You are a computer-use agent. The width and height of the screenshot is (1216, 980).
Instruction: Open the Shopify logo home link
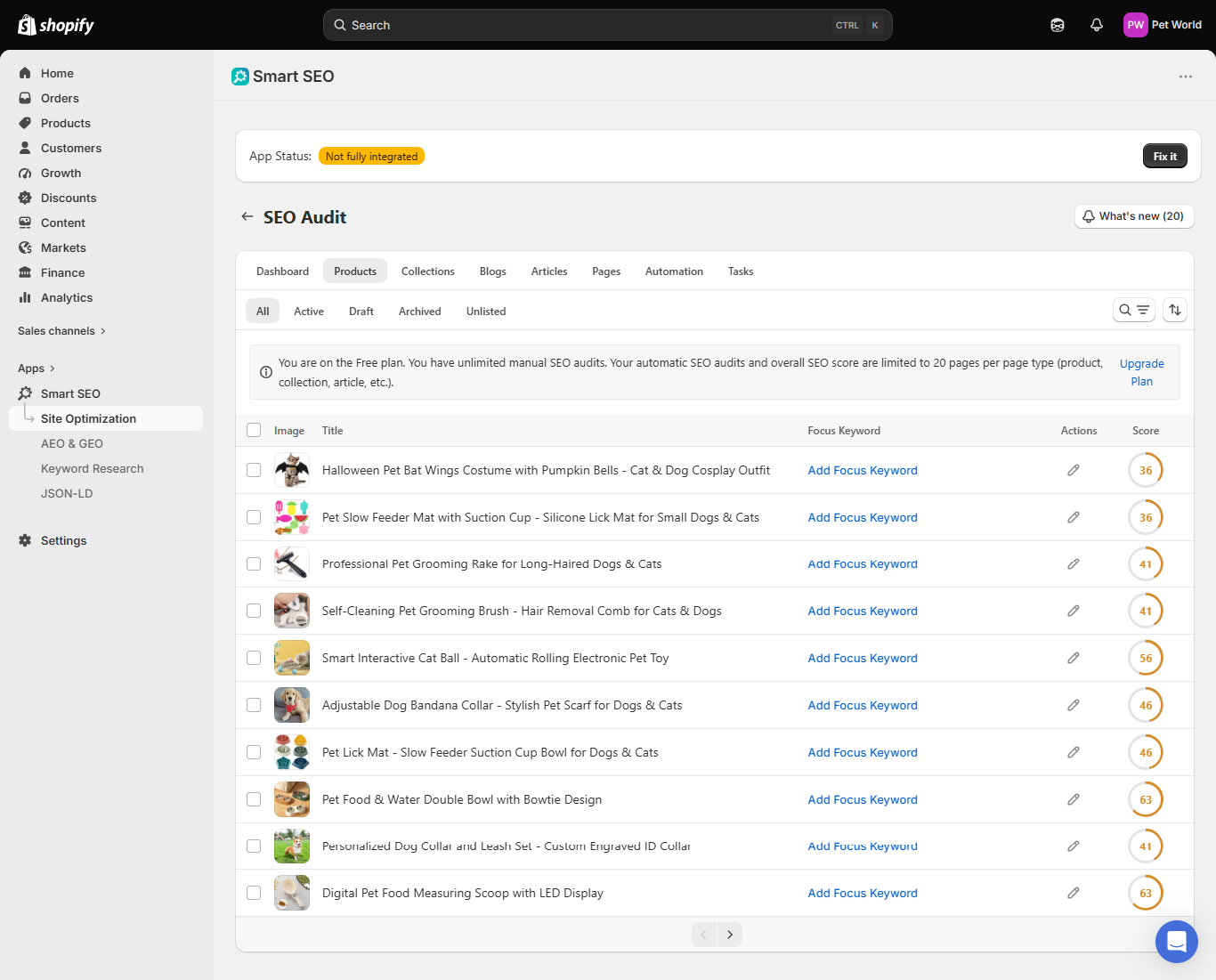pos(56,25)
